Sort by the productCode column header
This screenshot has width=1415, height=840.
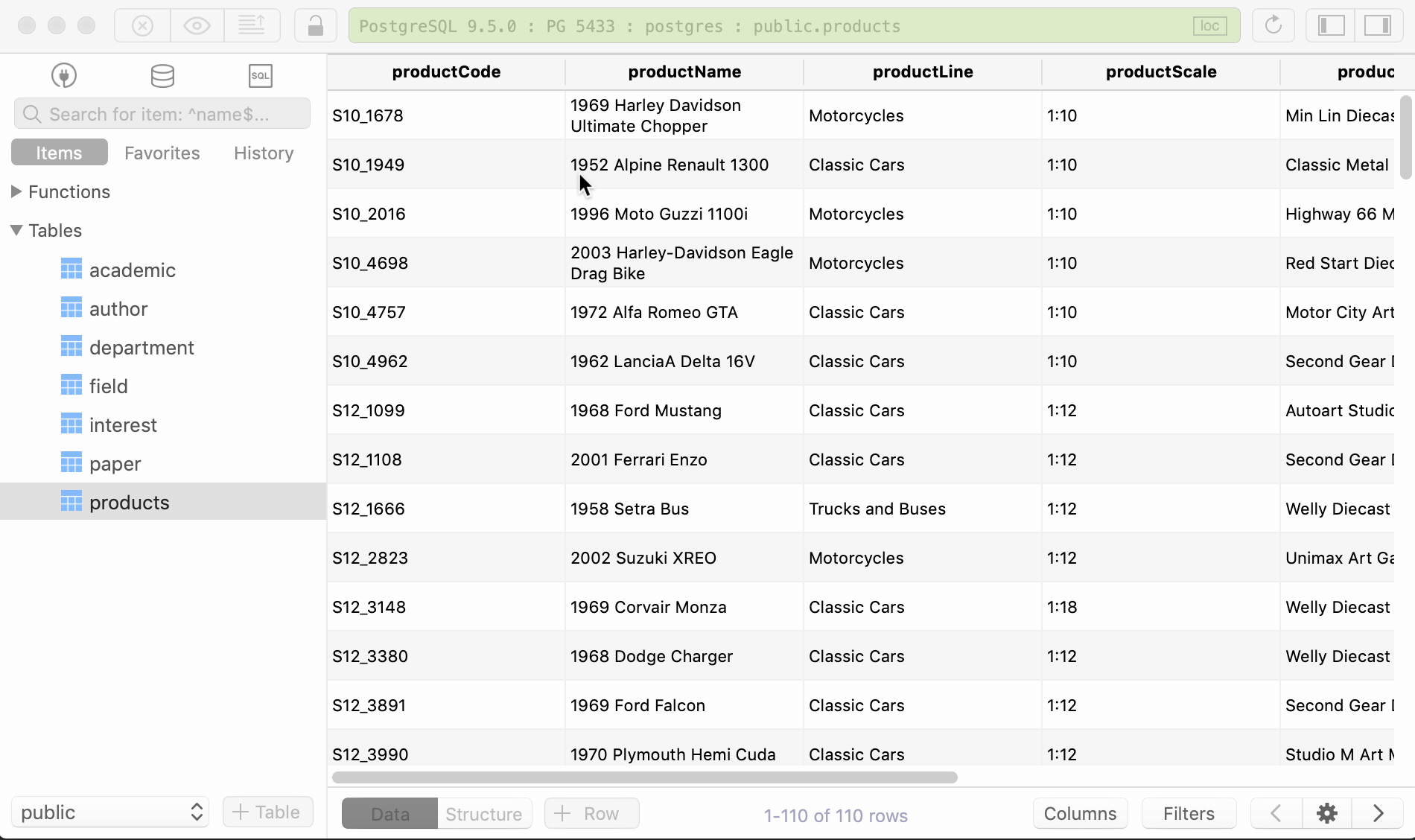tap(446, 71)
